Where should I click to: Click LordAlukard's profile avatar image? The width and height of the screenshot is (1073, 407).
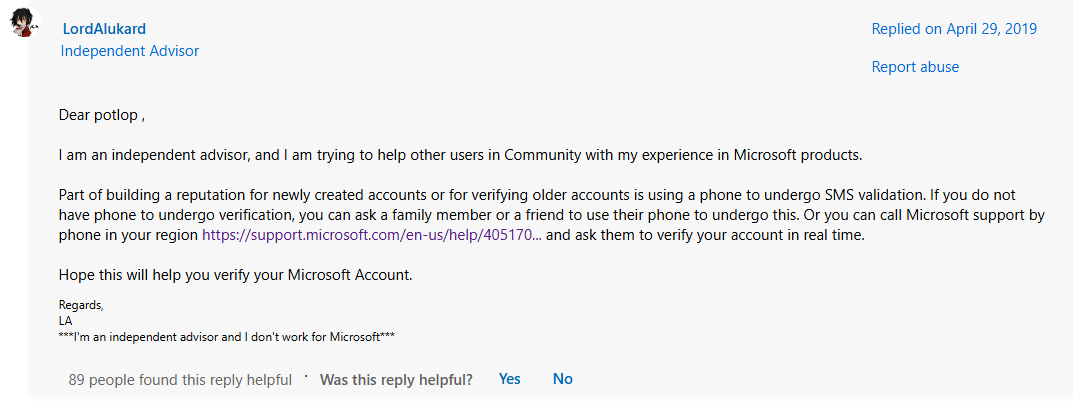(24, 23)
